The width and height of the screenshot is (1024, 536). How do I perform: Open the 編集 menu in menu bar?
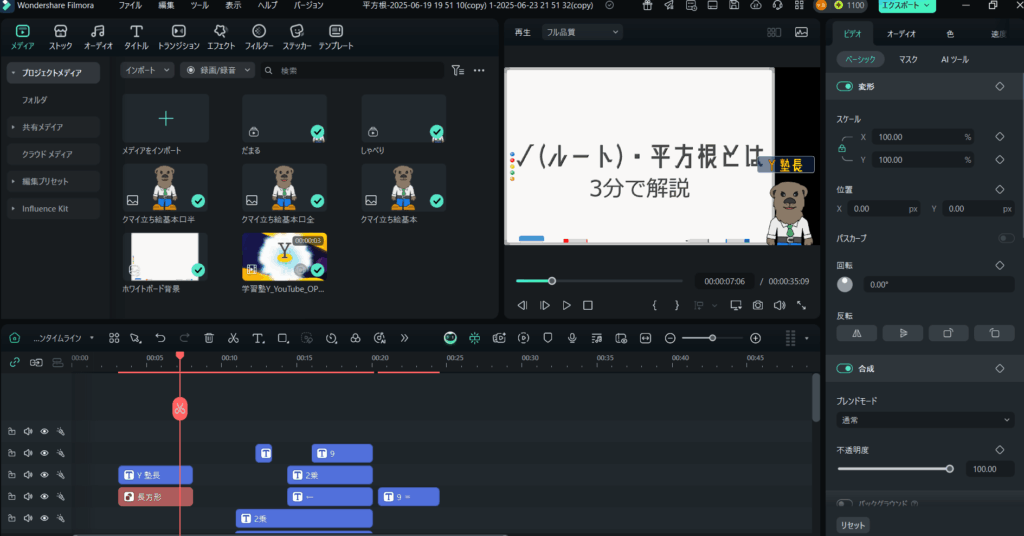[x=166, y=5]
